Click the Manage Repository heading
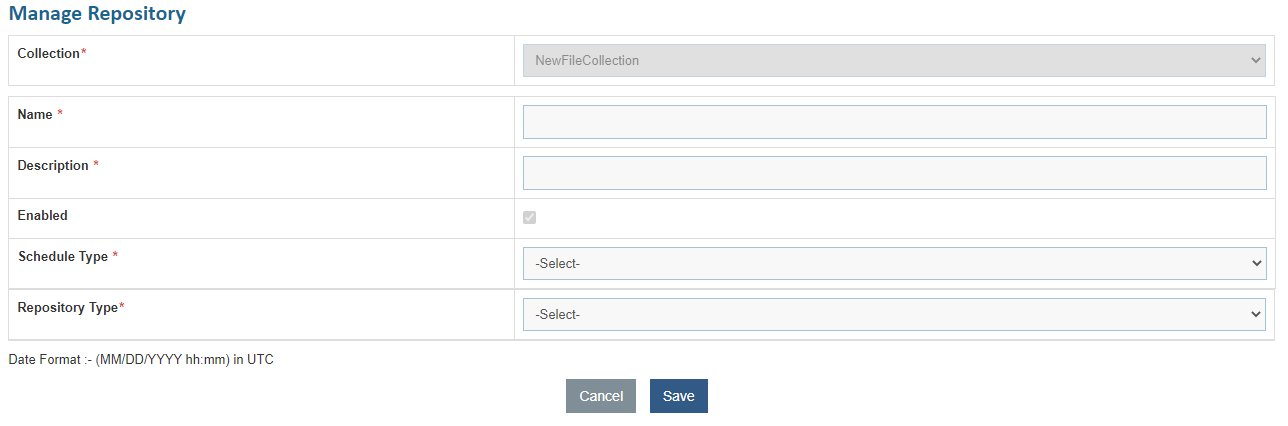The width and height of the screenshot is (1288, 426). pos(97,14)
